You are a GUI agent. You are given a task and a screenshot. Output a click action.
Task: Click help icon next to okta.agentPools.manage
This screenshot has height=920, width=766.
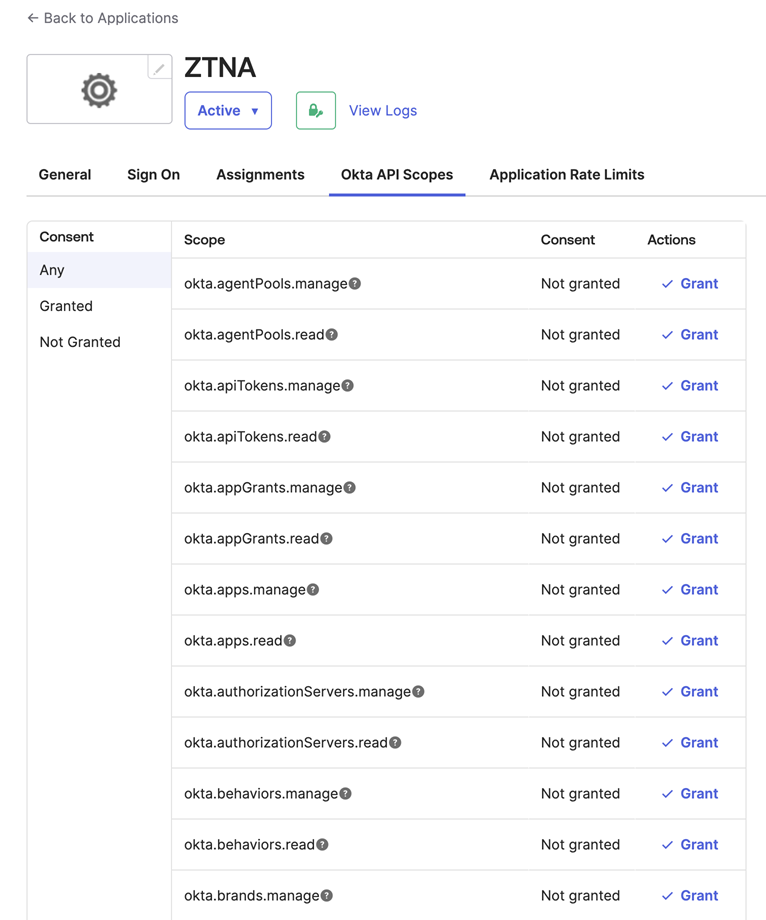tap(355, 284)
